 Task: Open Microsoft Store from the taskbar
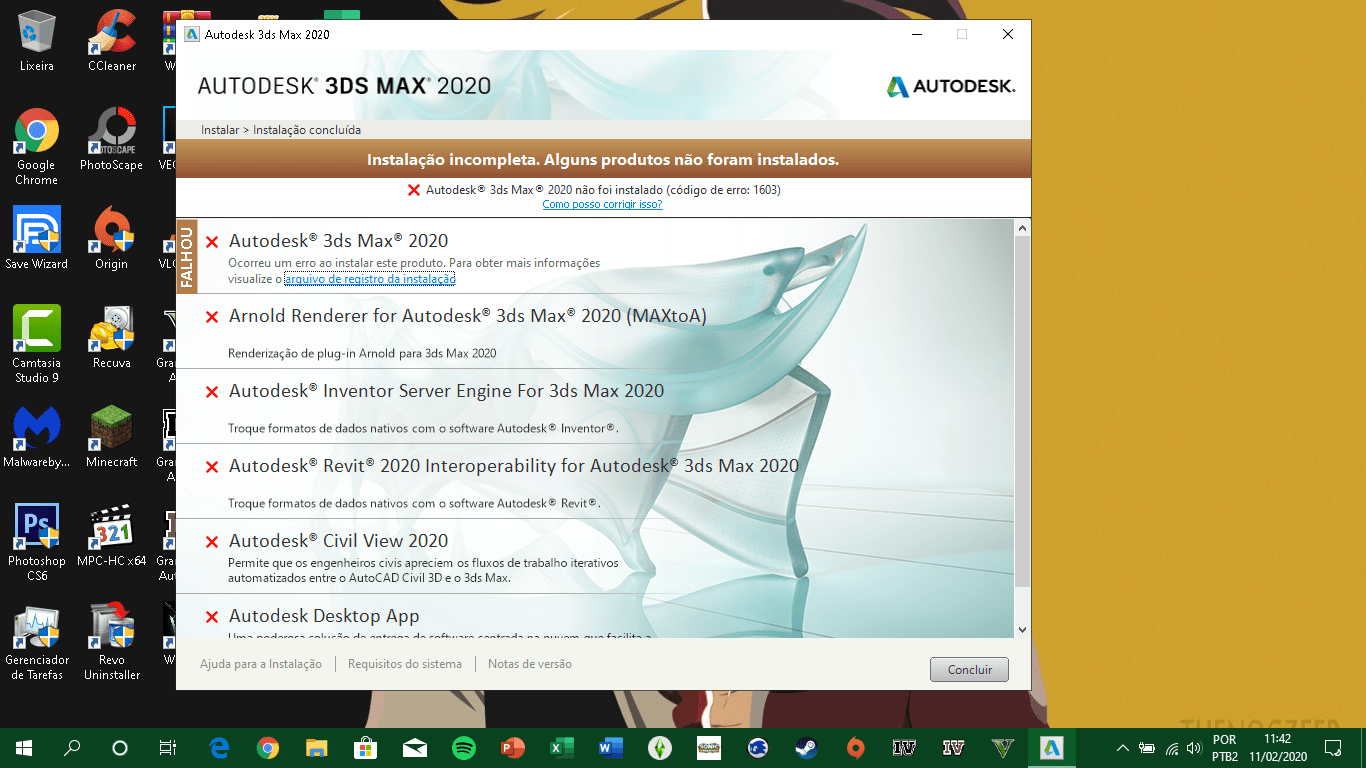pyautogui.click(x=365, y=747)
